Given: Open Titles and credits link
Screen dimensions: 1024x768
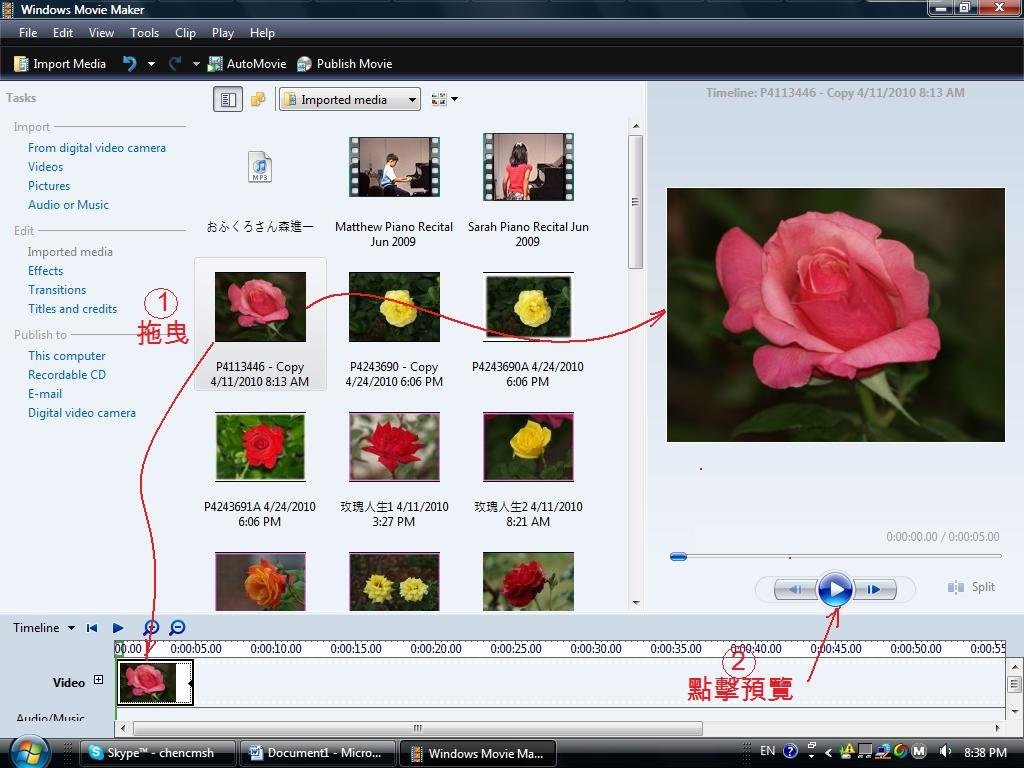Looking at the screenshot, I should pos(72,308).
